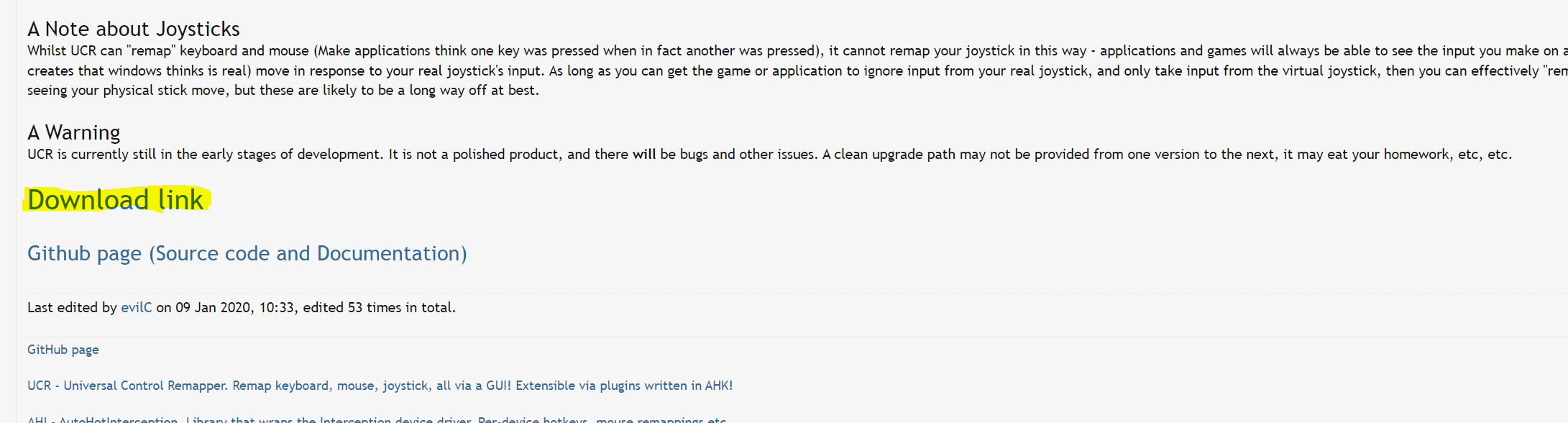The image size is (1568, 423).
Task: Click the phrase "keyboard and mouse"
Action: (x=244, y=50)
